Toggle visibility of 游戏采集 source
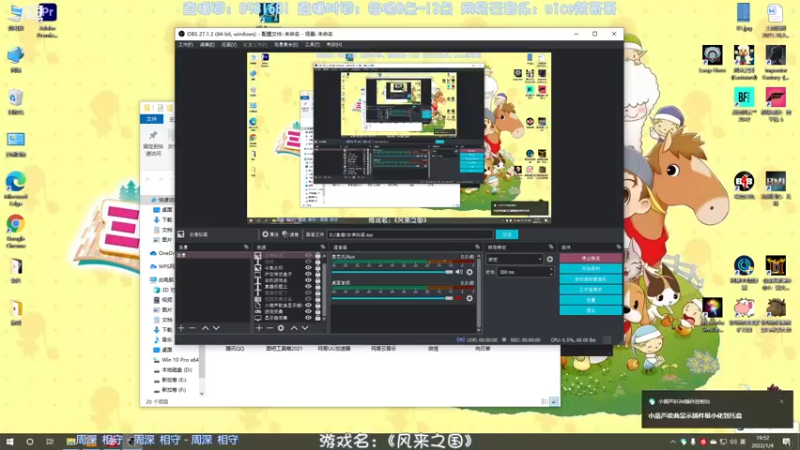Viewport: 800px width, 450px height. (x=308, y=311)
